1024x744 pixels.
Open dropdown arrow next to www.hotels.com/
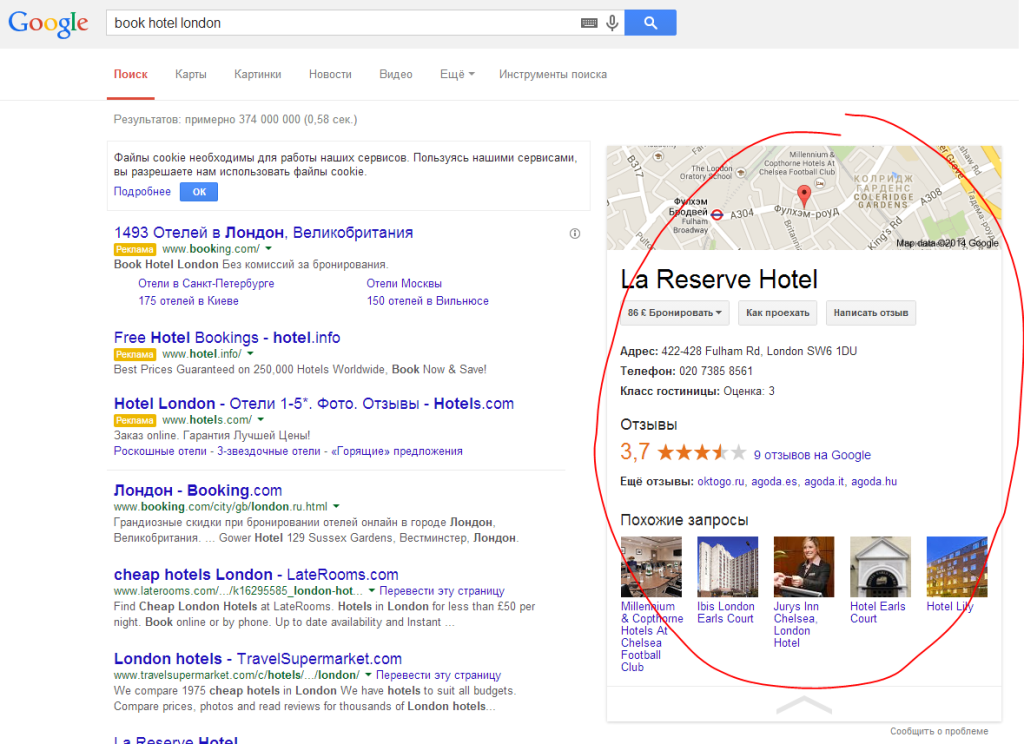click(x=261, y=419)
